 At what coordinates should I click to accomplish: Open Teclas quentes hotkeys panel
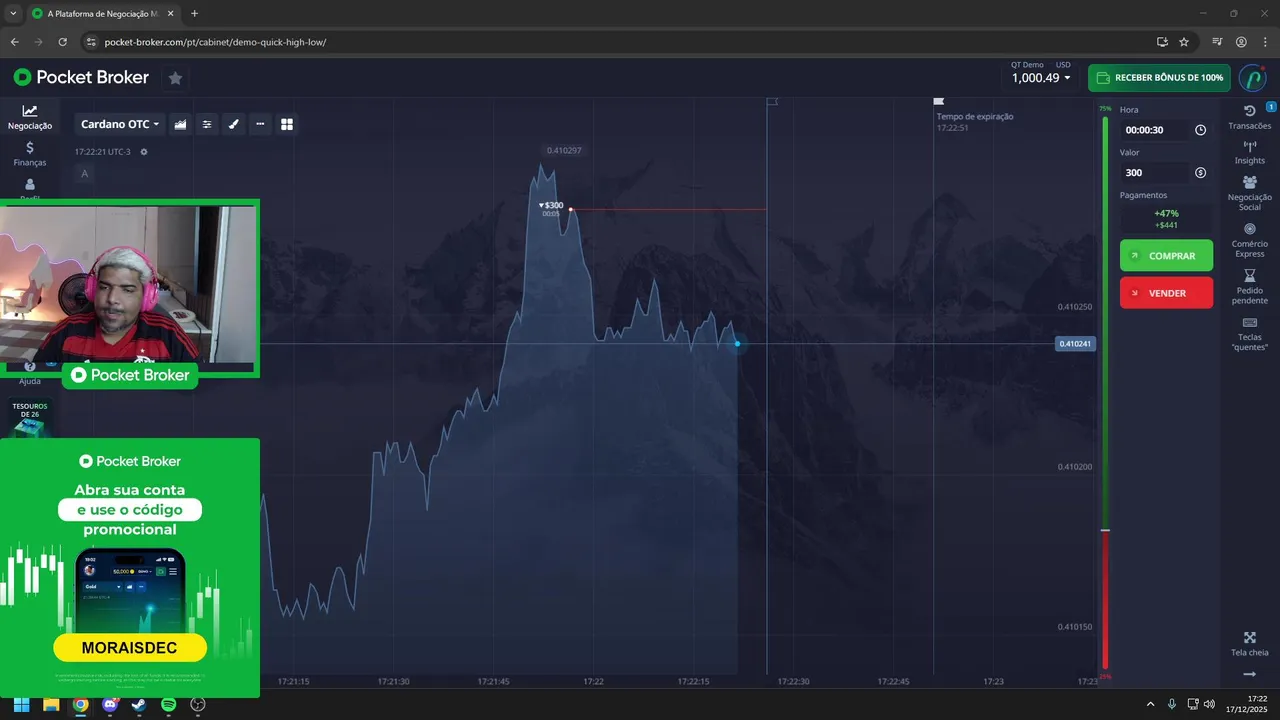[x=1249, y=334]
